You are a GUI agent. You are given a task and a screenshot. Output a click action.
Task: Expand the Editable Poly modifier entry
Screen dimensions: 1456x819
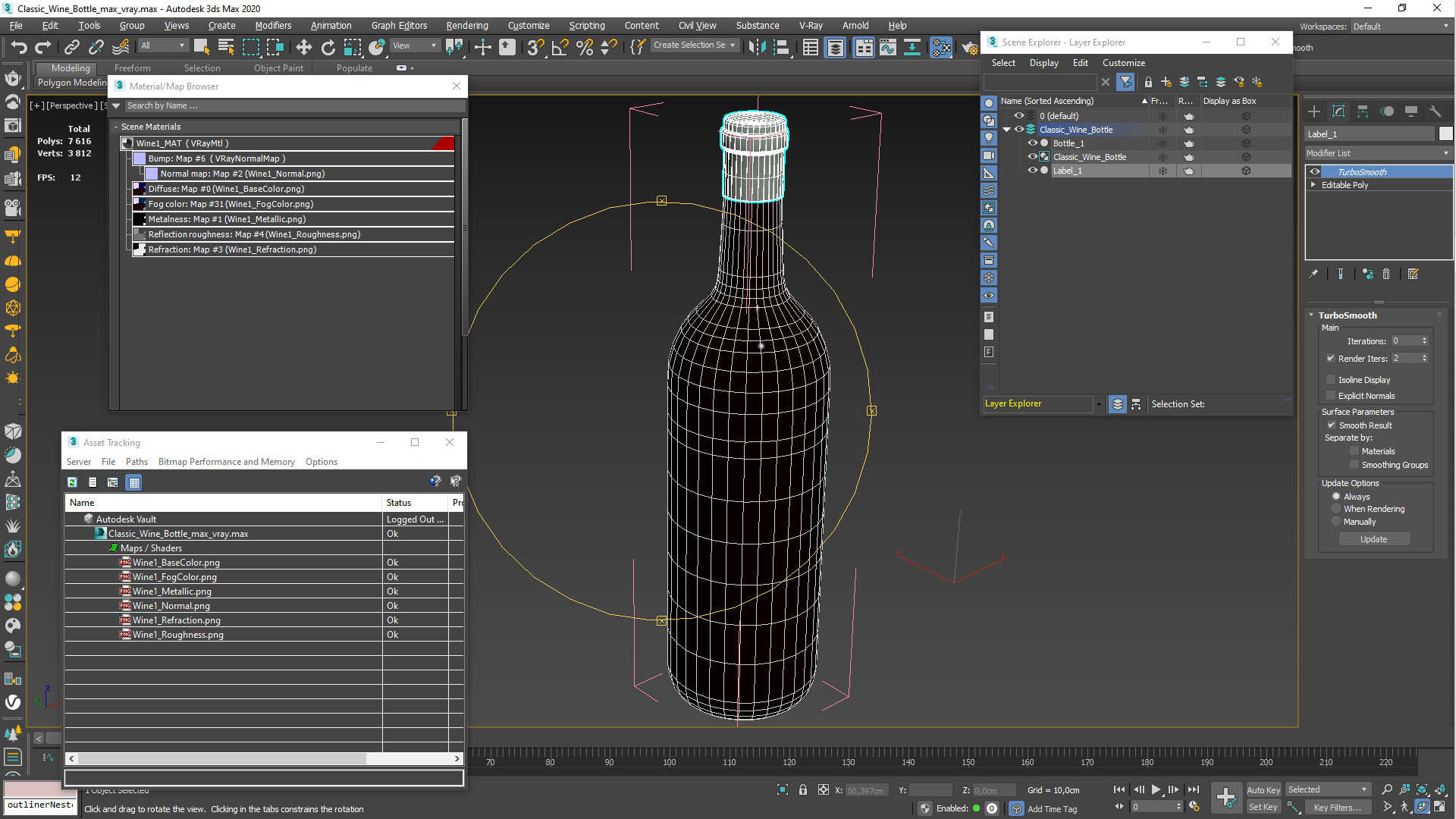pyautogui.click(x=1313, y=185)
